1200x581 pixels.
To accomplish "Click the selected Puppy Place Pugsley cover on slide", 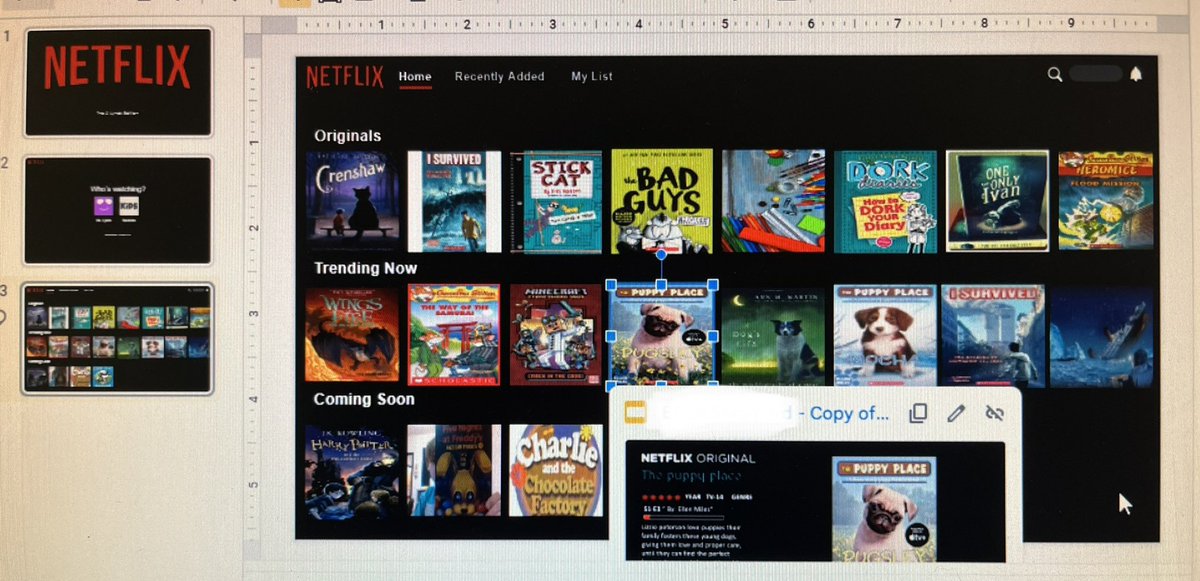I will [x=661, y=335].
